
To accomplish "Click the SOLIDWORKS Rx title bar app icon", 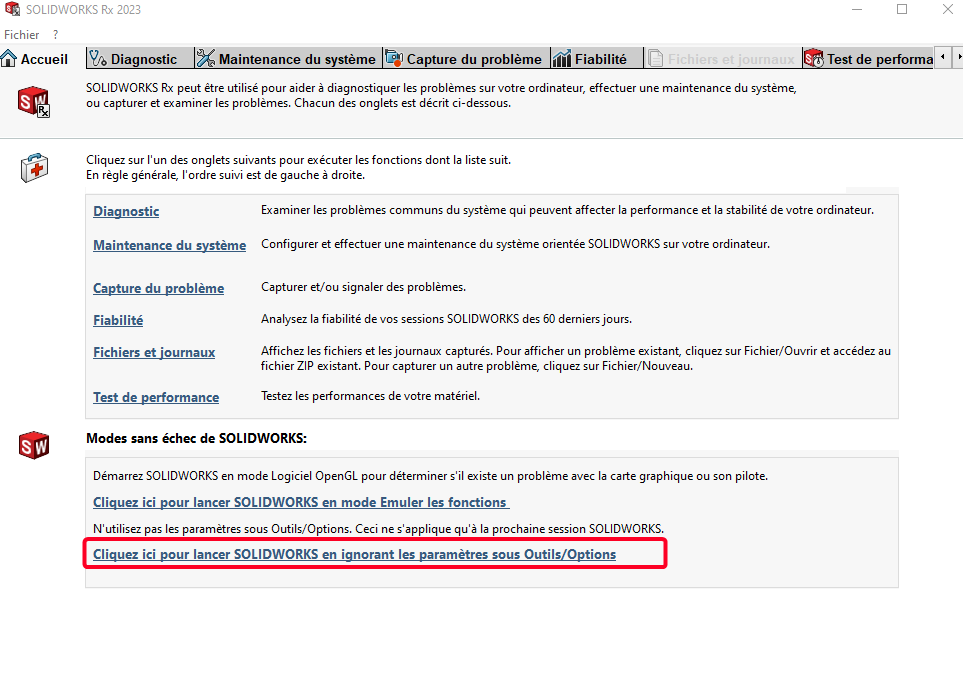I will point(12,9).
